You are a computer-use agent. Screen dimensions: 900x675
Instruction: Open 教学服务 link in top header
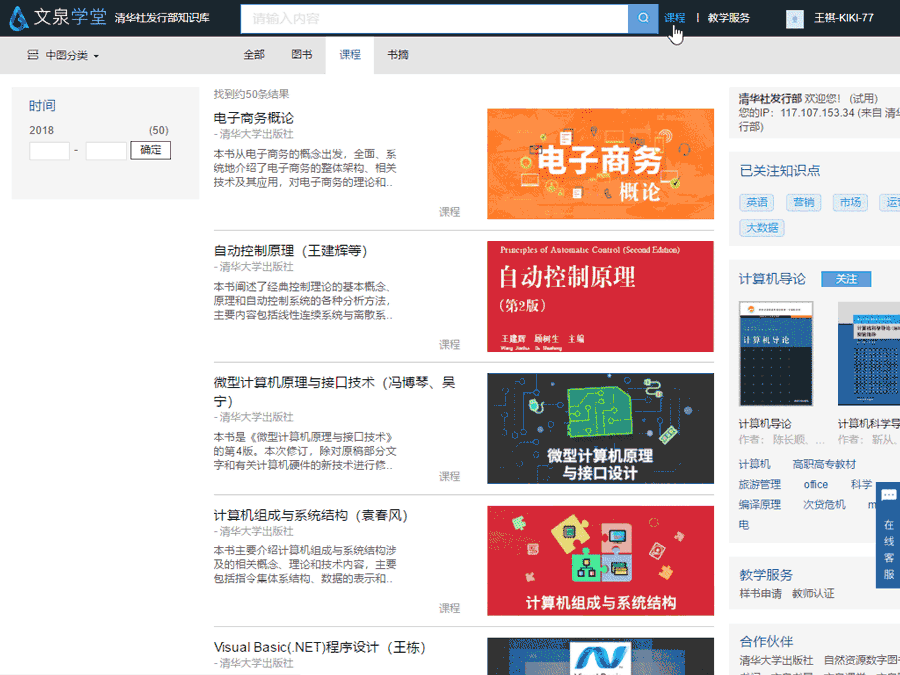tap(728, 18)
